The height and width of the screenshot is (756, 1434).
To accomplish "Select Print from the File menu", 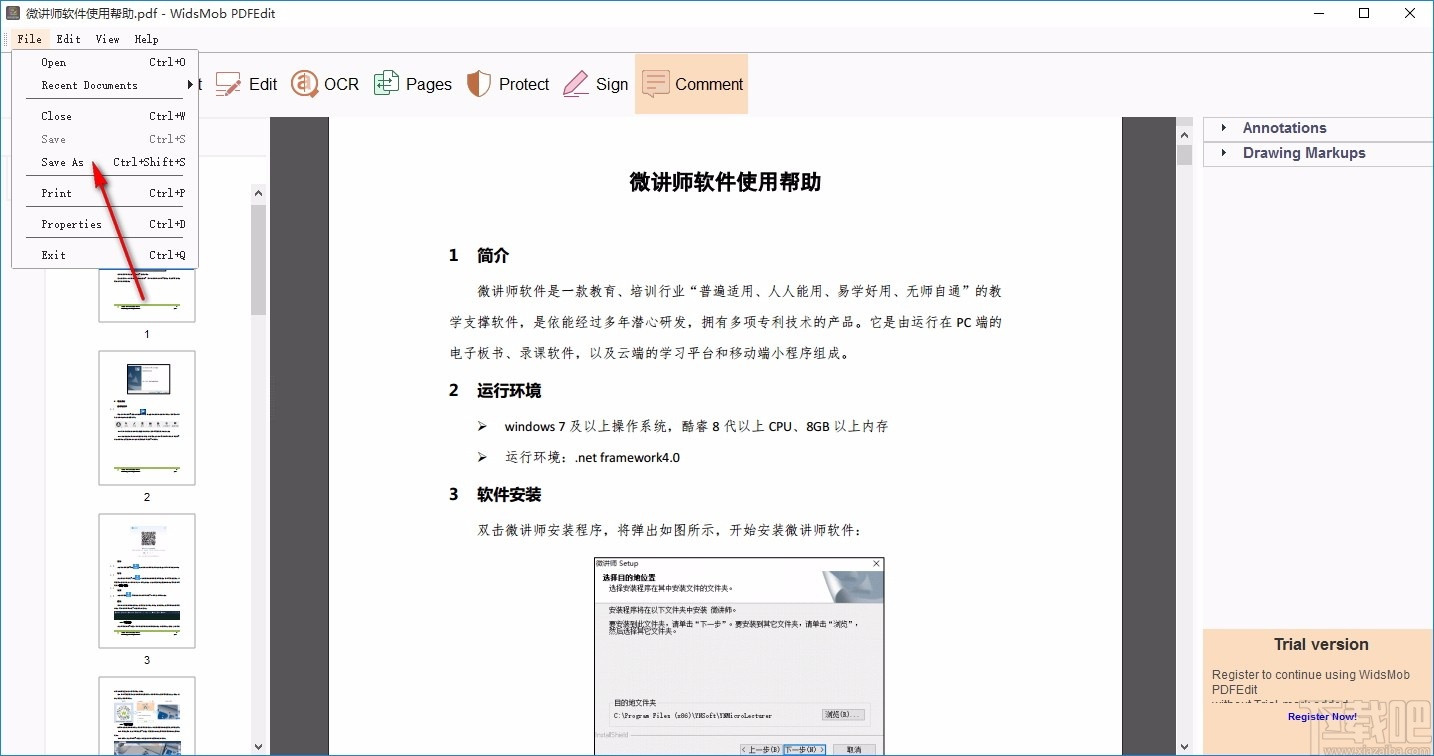I will point(55,193).
